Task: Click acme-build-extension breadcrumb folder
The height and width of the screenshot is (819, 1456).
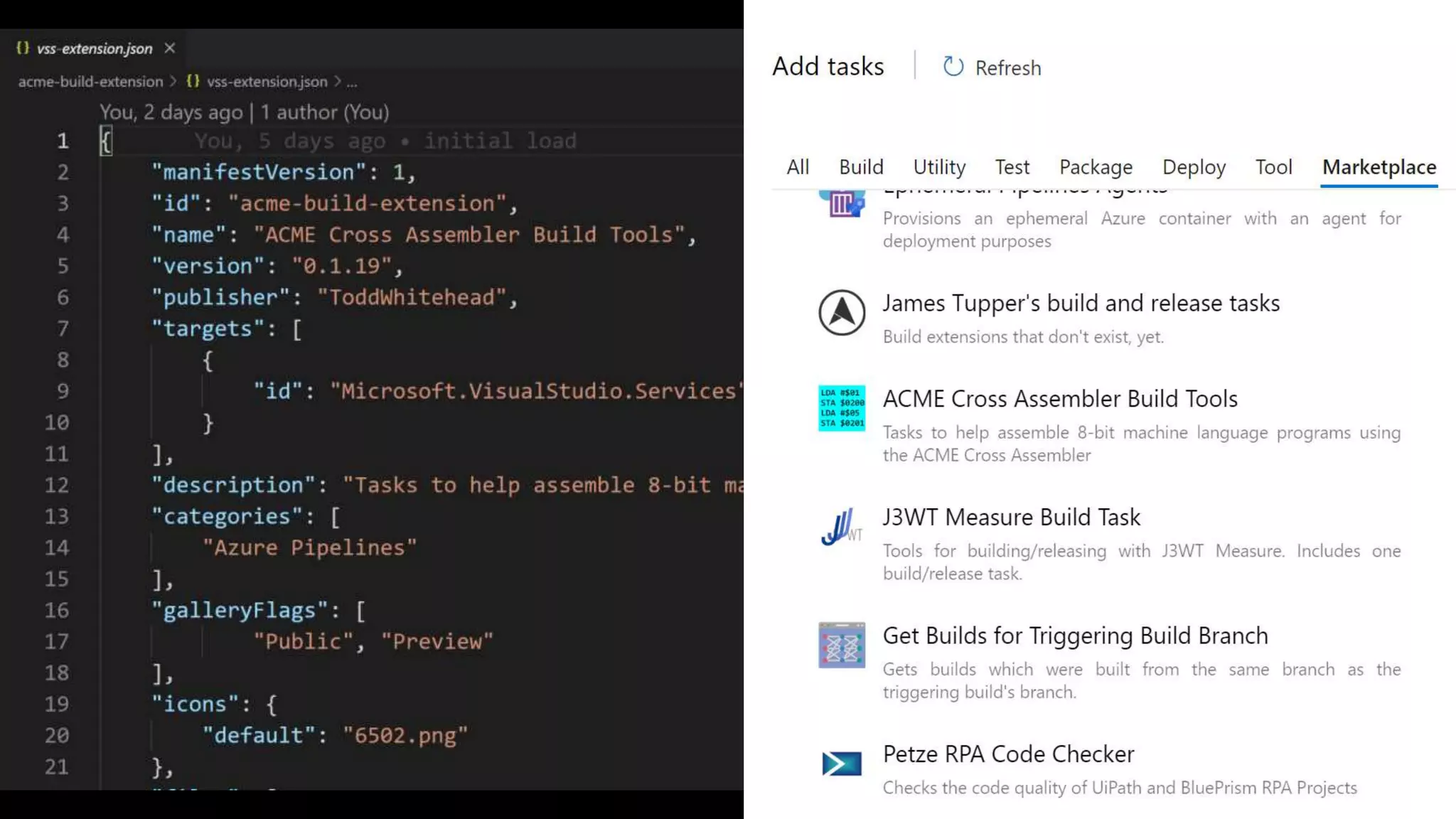Action: [90, 82]
